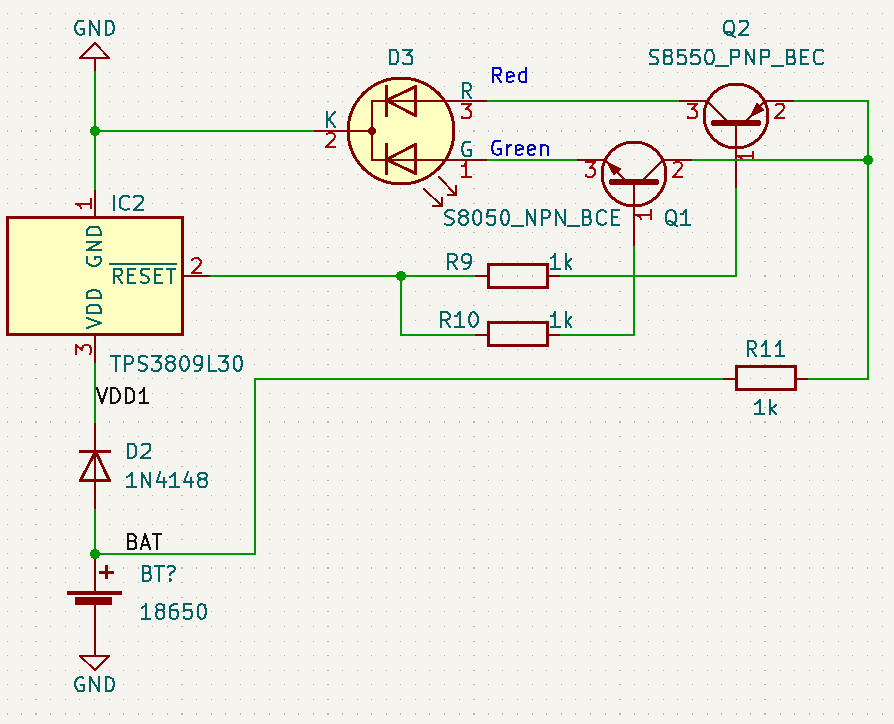The width and height of the screenshot is (894, 724).
Task: Select the 1k value text of R11
Action: click(x=765, y=408)
